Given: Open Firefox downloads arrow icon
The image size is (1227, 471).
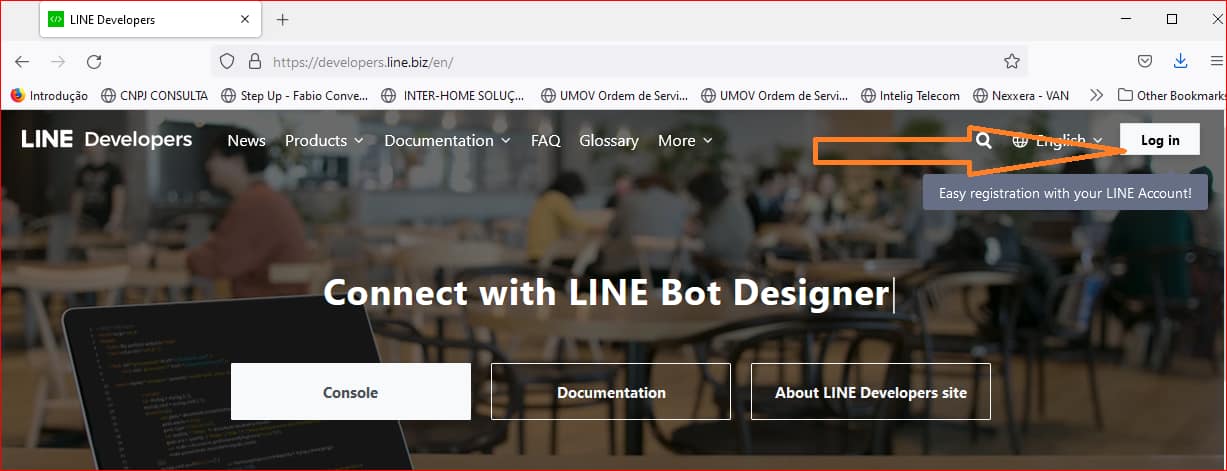Looking at the screenshot, I should (x=1180, y=61).
